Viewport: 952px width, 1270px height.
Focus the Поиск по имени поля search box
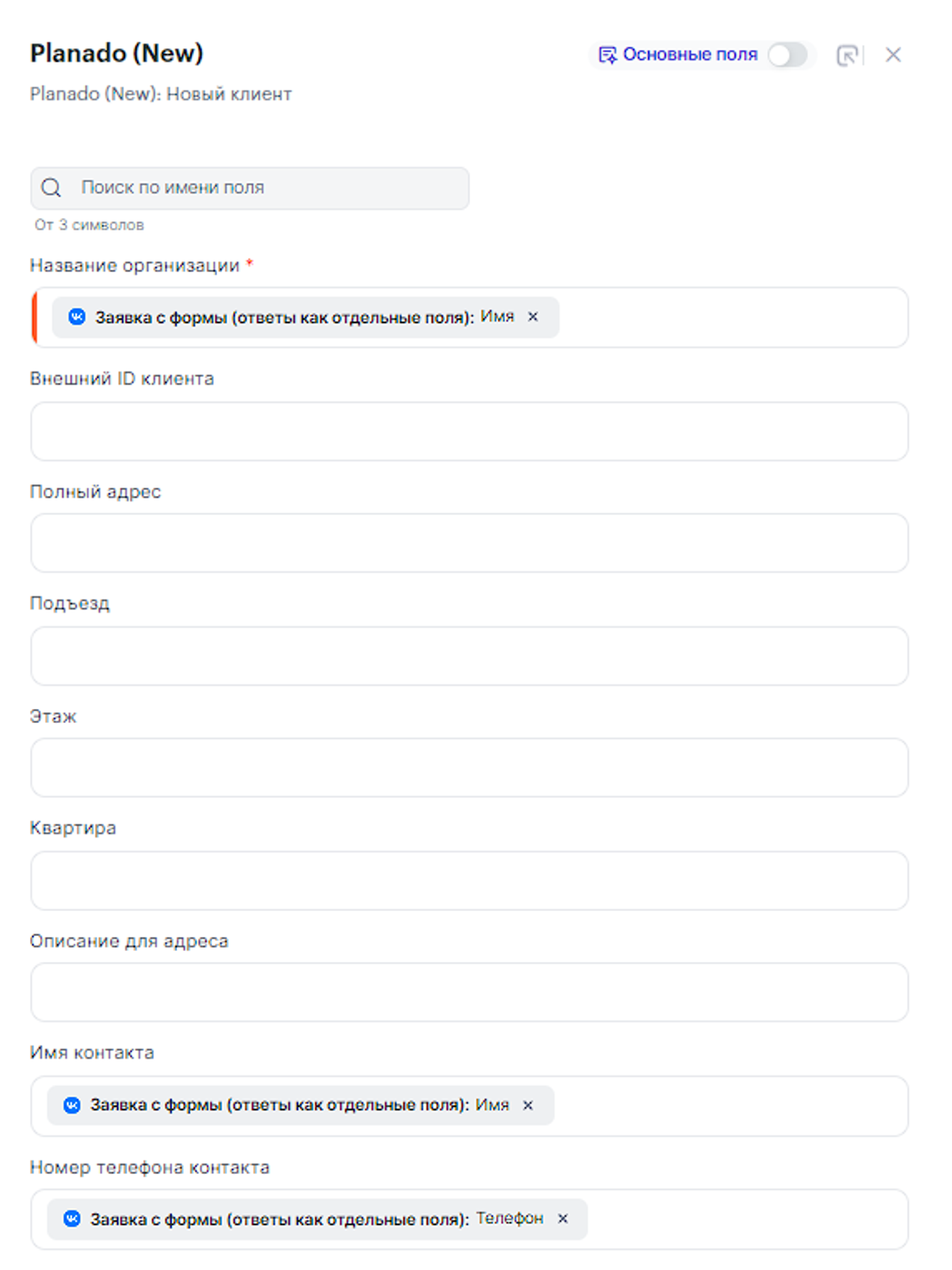267,188
